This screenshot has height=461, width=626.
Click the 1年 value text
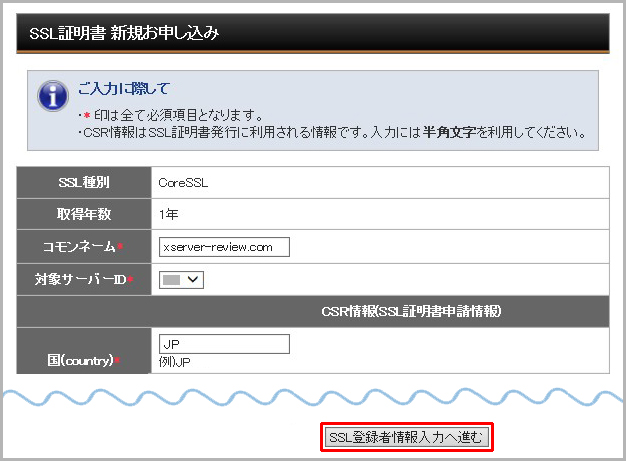169,215
